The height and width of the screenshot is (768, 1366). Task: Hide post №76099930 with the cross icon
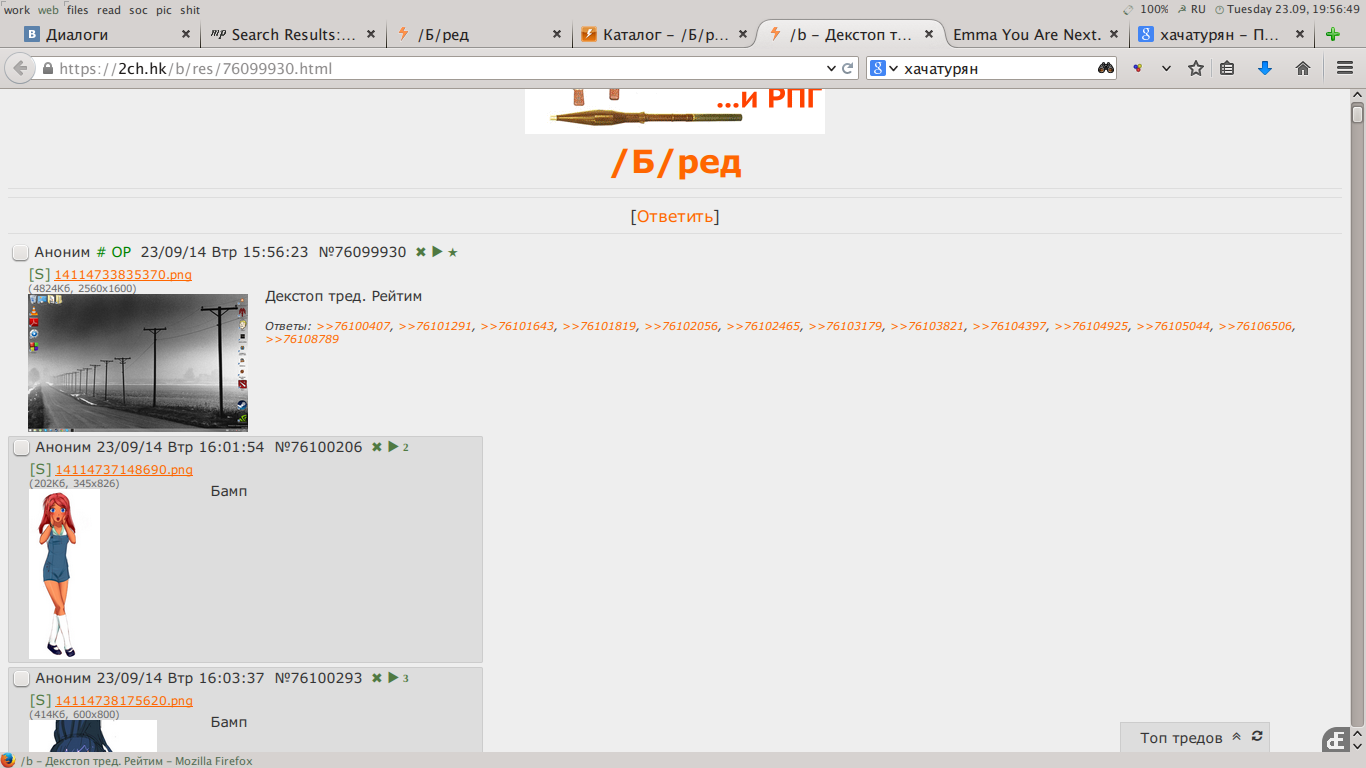pyautogui.click(x=421, y=252)
